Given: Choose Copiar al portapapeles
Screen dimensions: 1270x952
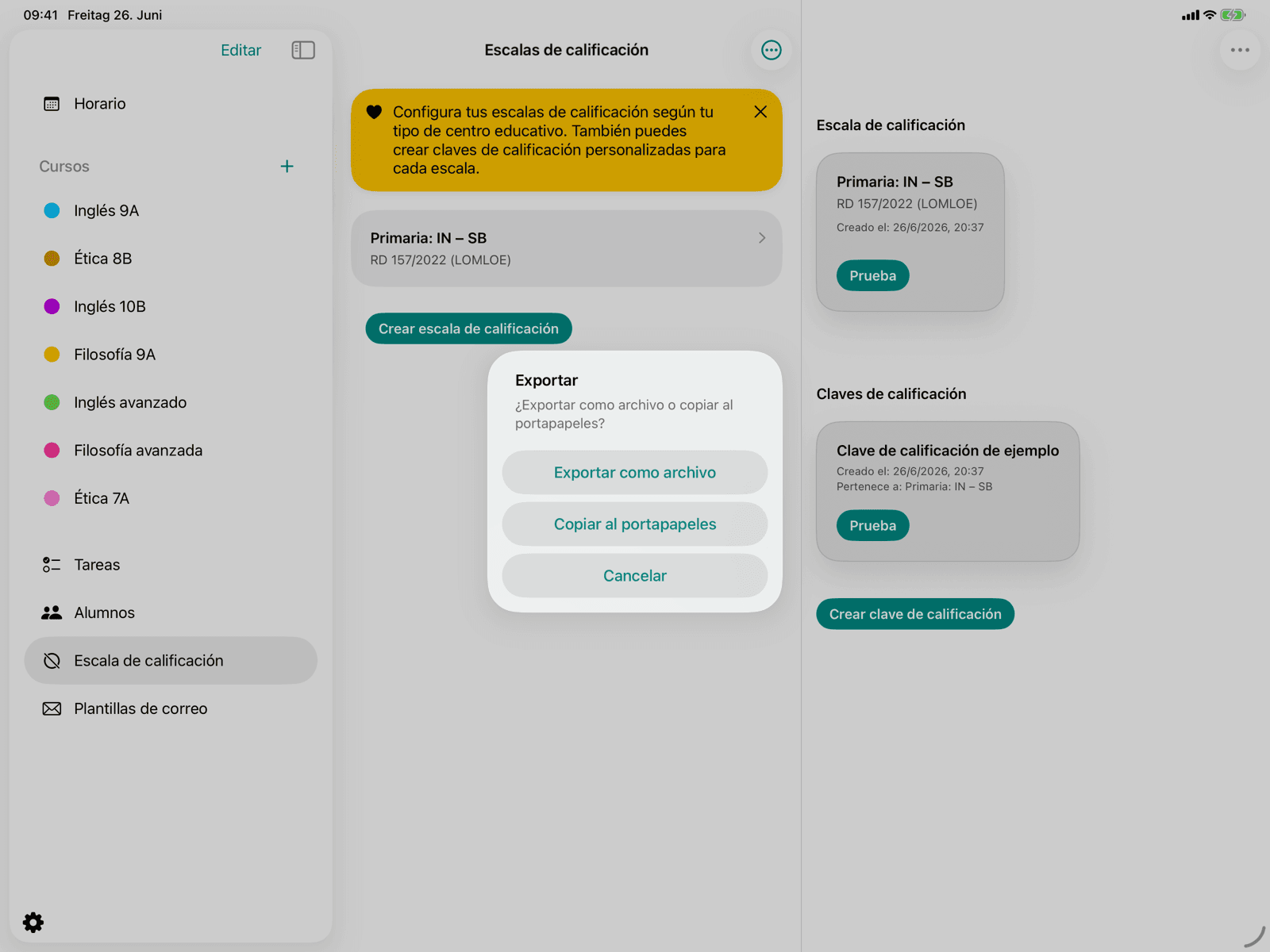Looking at the screenshot, I should 634,524.
